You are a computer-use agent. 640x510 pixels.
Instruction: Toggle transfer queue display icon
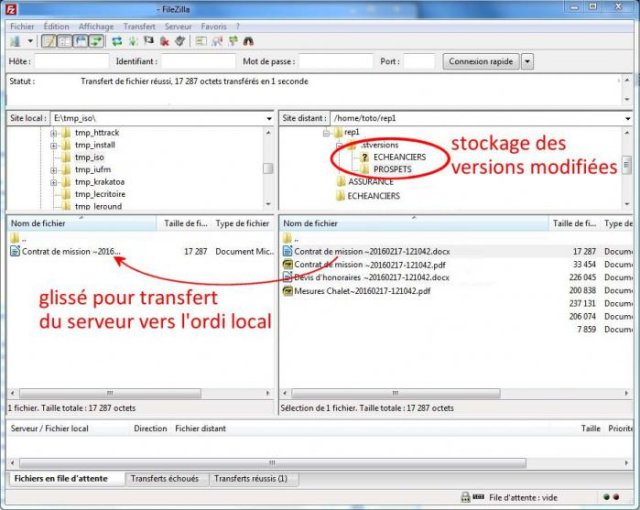[95, 41]
